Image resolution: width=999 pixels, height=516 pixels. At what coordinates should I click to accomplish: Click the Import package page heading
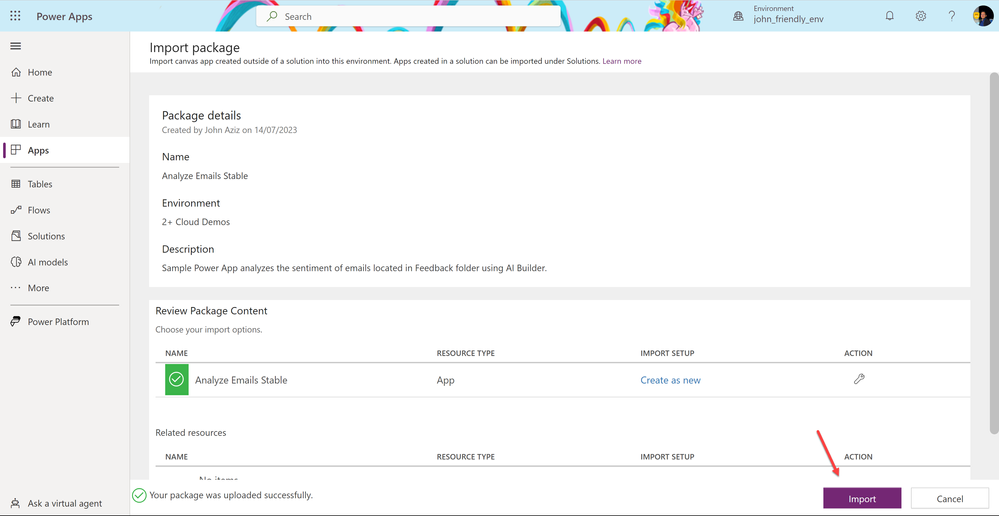[x=194, y=47]
